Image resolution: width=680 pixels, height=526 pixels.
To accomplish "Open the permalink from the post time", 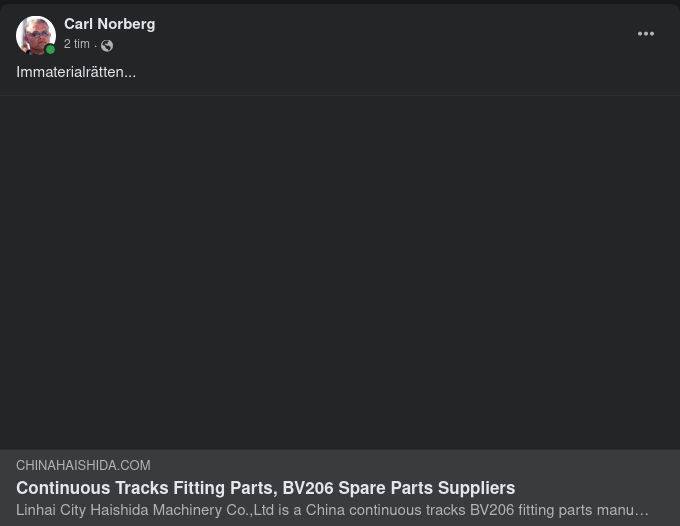I will click(x=77, y=44).
